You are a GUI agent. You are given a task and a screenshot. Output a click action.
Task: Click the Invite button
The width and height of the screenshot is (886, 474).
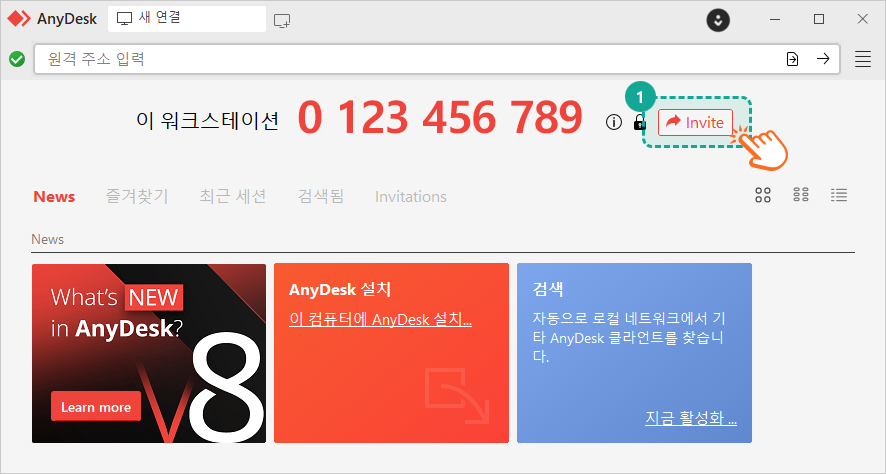click(695, 122)
